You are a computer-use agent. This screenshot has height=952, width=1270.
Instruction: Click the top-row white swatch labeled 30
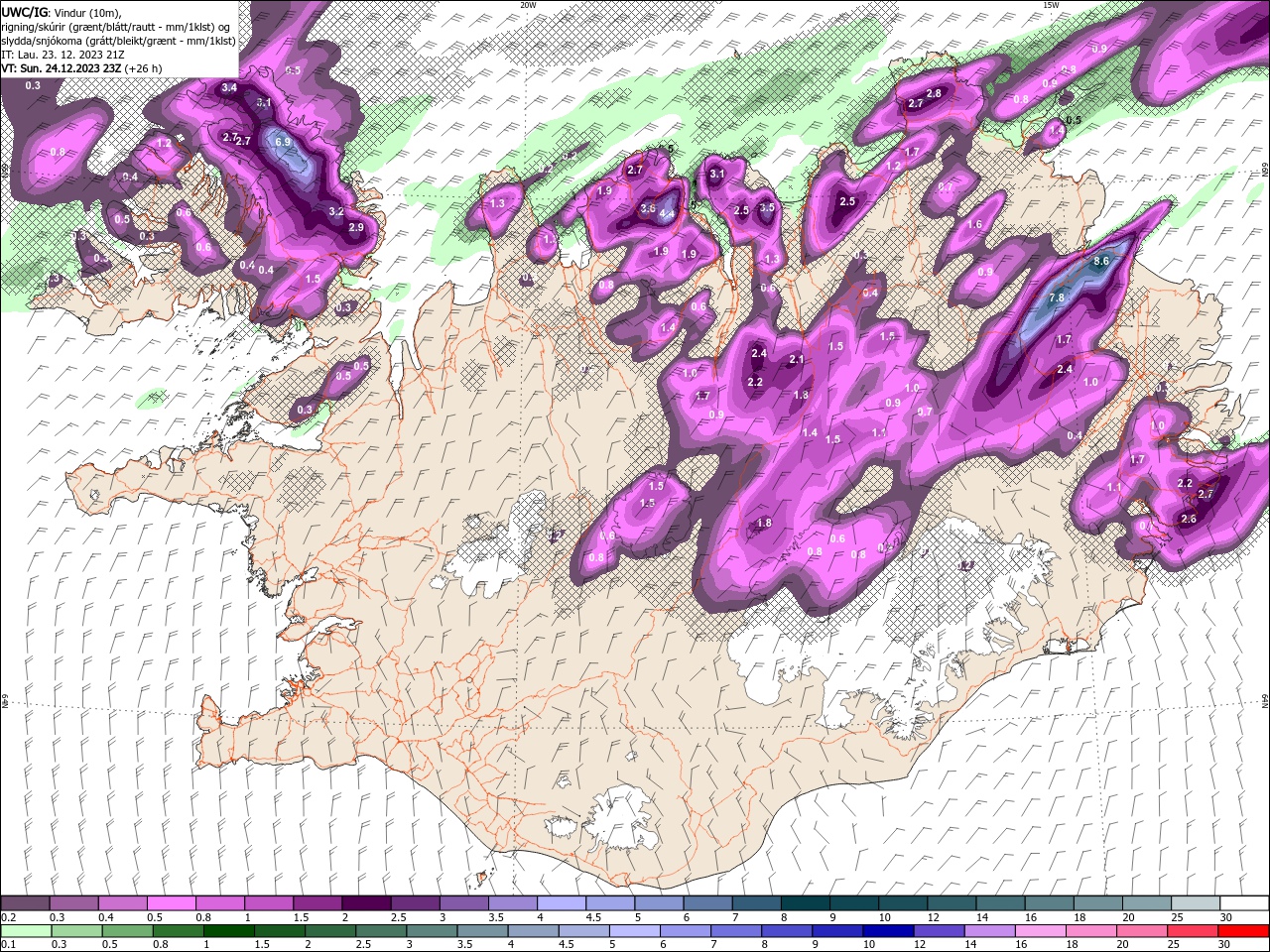click(x=1244, y=903)
